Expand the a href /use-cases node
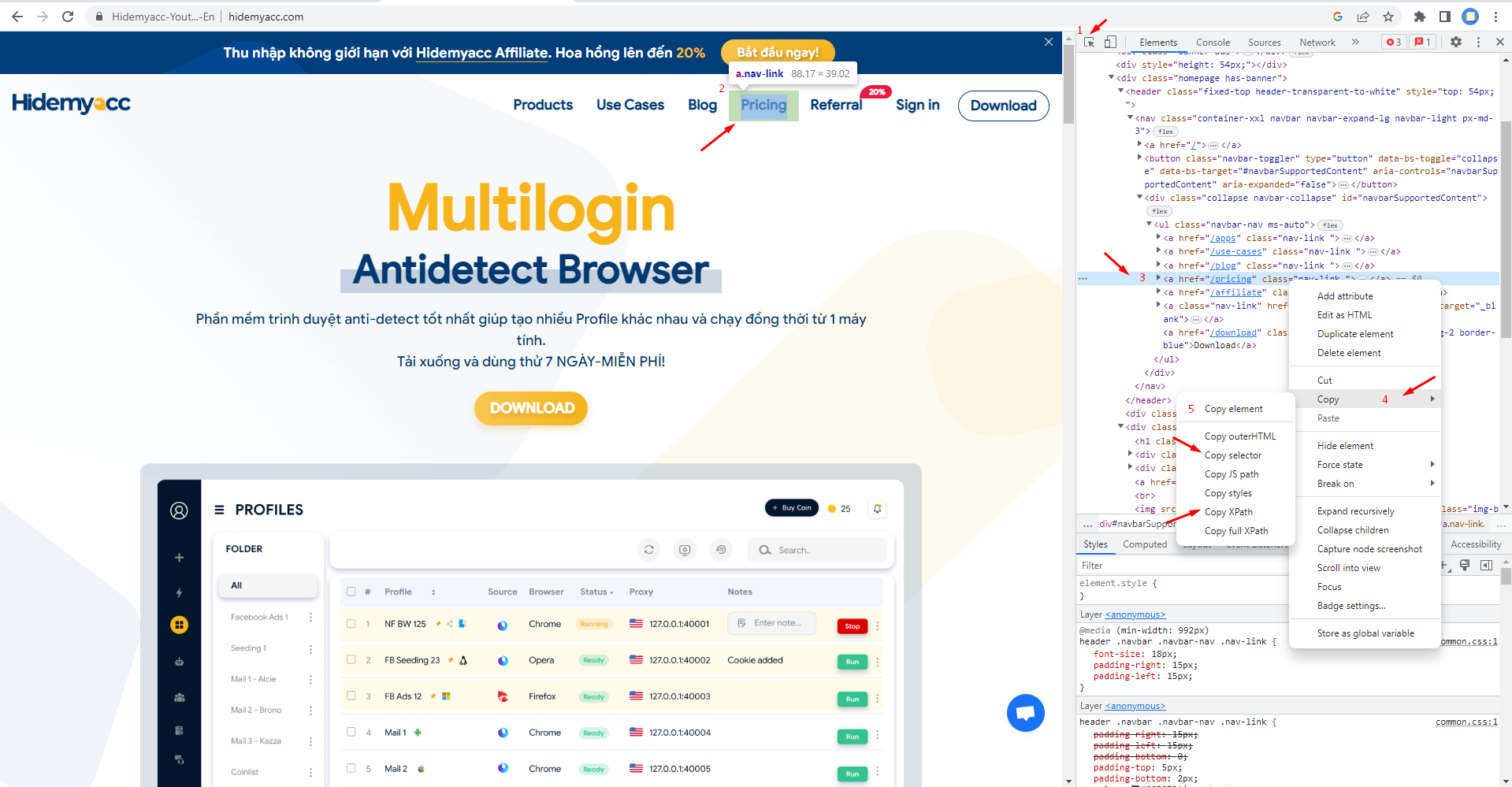Image resolution: width=1512 pixels, height=787 pixels. (1159, 251)
